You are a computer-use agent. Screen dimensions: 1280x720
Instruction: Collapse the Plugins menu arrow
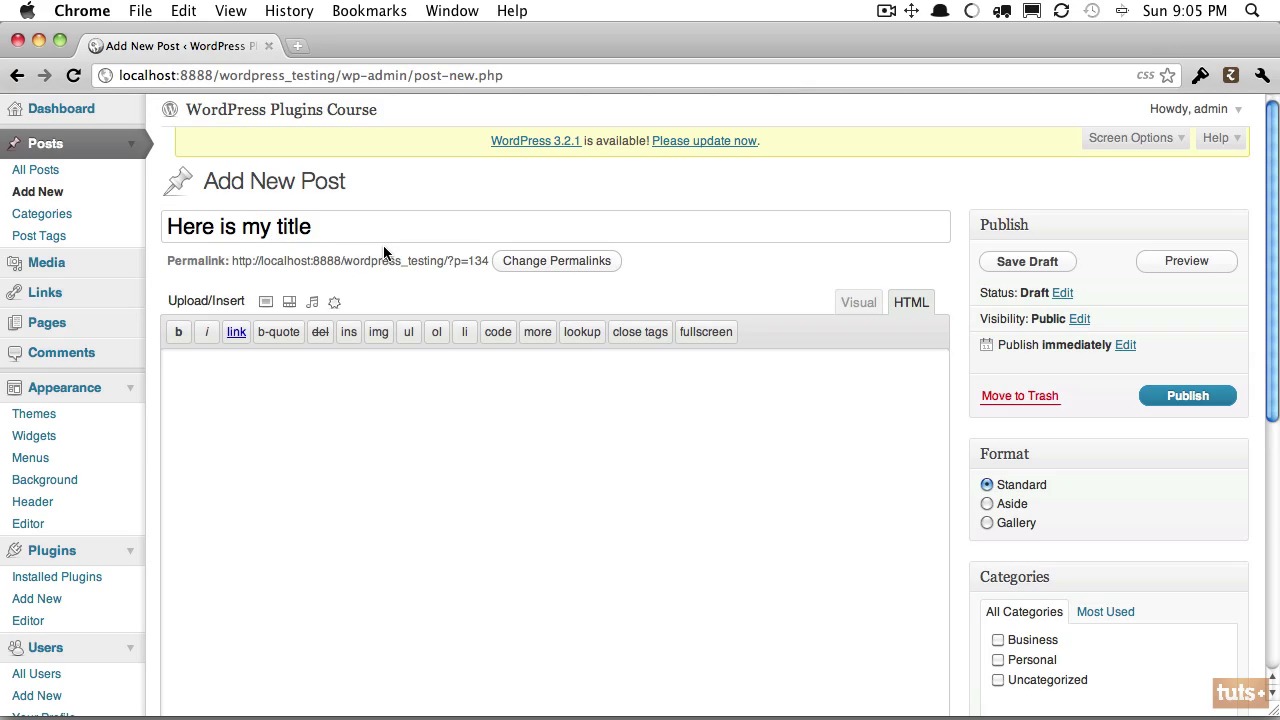(x=131, y=551)
